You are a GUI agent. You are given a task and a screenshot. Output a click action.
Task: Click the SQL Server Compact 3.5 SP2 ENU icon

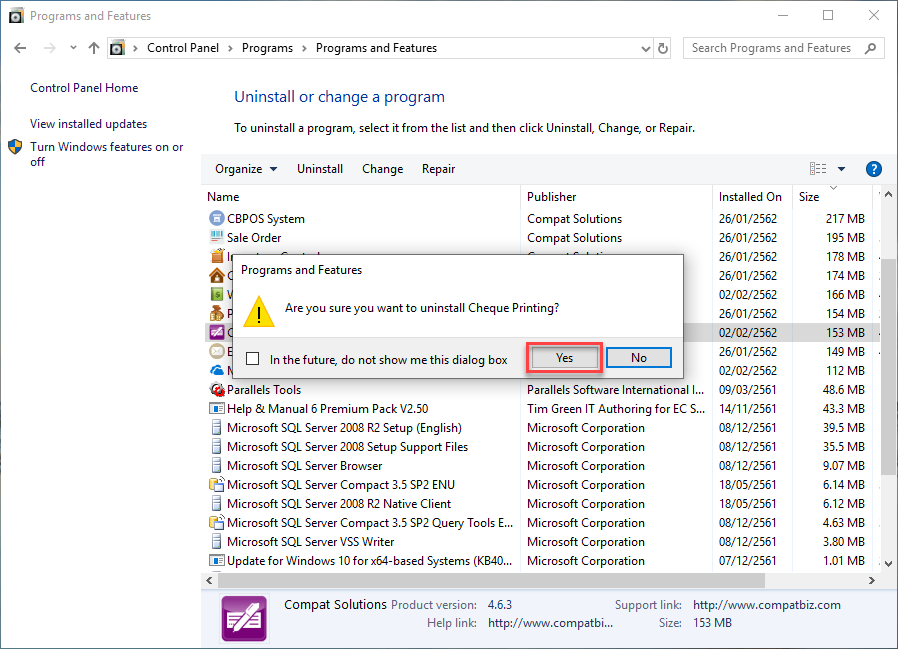(216, 485)
